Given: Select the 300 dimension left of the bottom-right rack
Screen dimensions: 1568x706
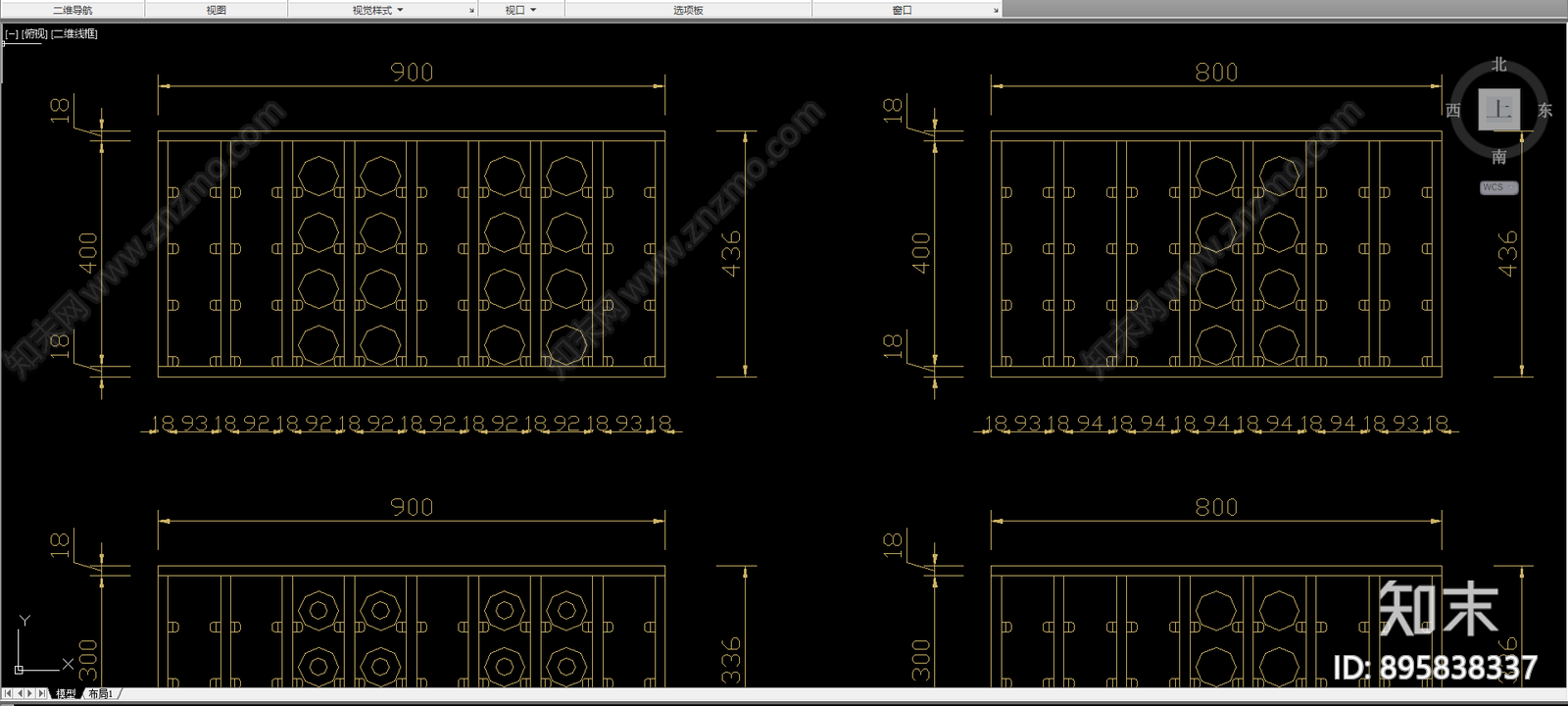Looking at the screenshot, I should [920, 662].
